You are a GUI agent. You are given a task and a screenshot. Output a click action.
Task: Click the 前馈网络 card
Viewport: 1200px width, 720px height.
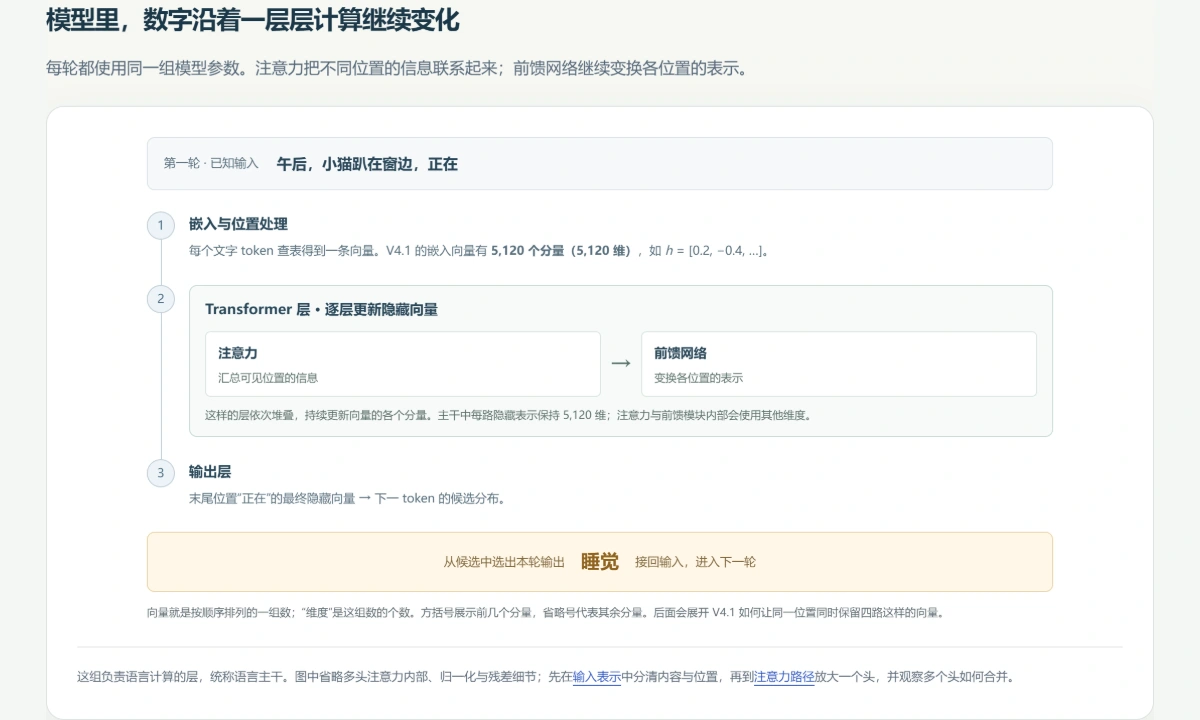click(839, 364)
